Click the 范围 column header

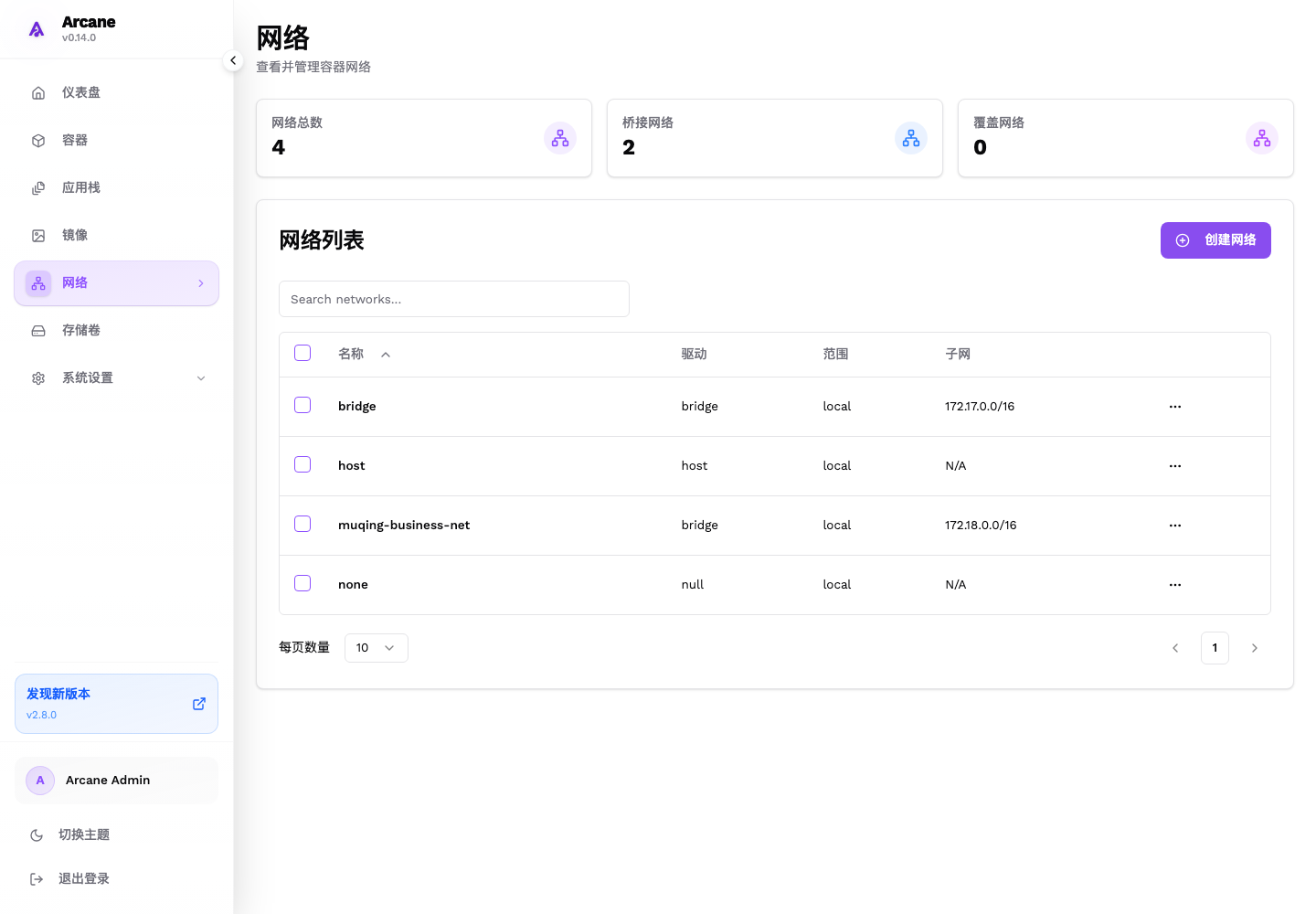835,355
